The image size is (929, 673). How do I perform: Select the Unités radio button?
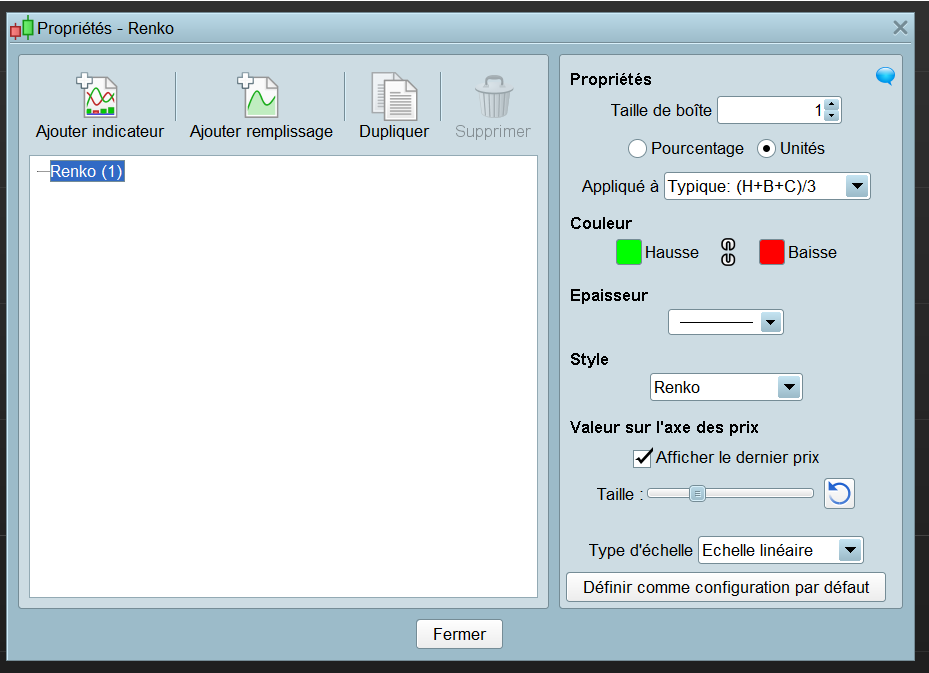(765, 149)
